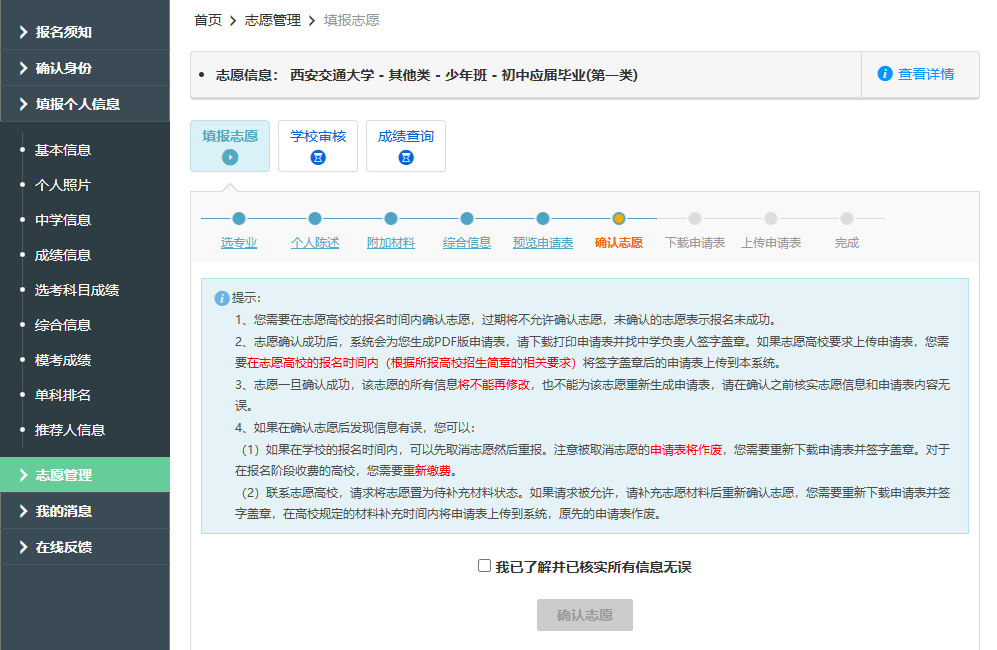Click the info icon beside 查看详情
This screenshot has width=997, height=650.
[x=884, y=74]
